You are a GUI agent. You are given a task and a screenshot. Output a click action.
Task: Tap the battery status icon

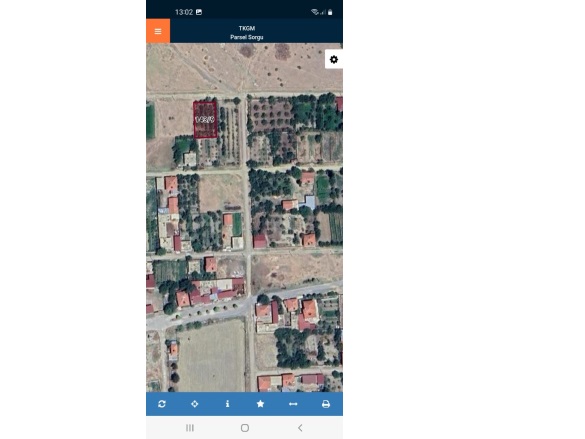(330, 12)
